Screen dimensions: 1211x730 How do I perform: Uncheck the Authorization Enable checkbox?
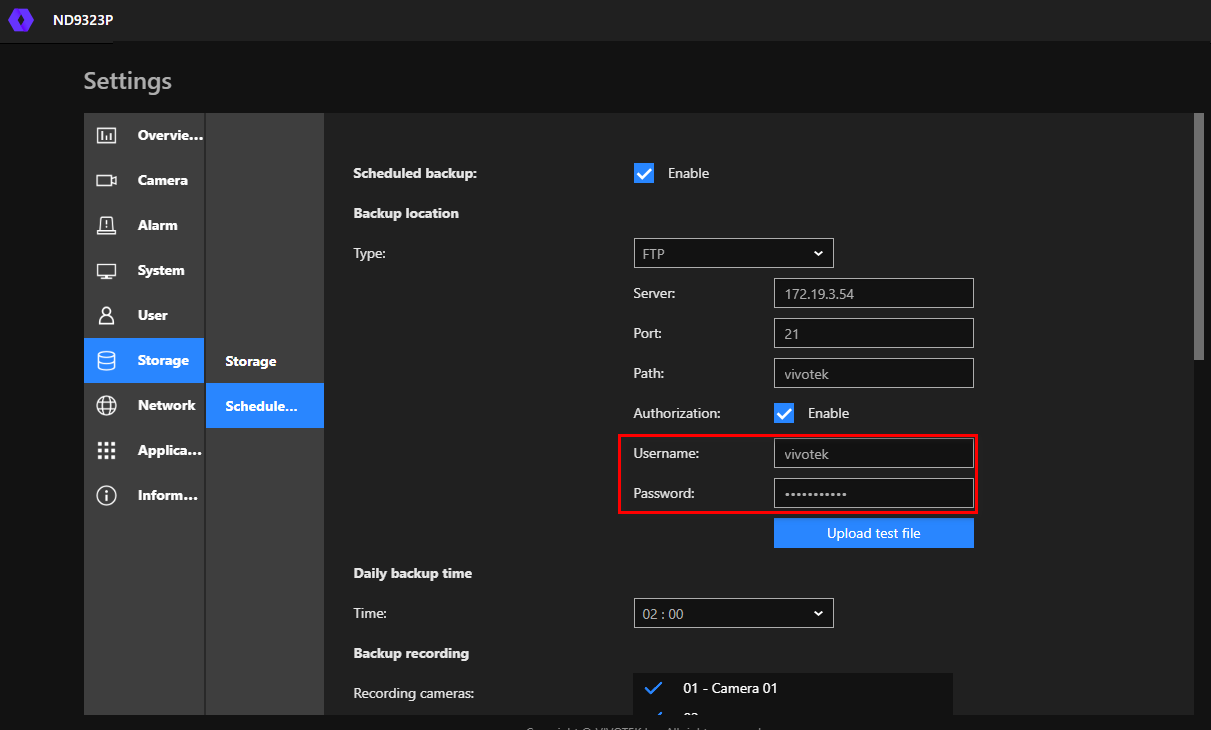(x=784, y=413)
